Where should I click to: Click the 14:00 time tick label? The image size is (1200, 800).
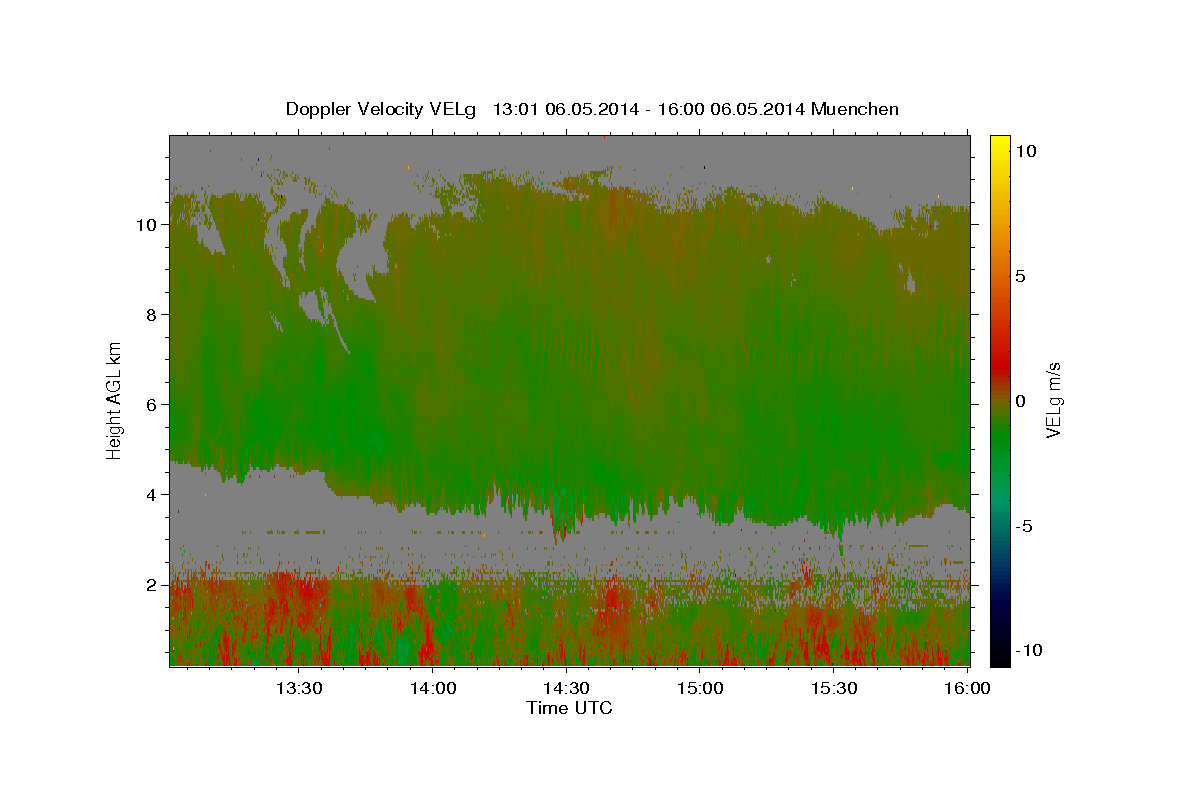432,688
